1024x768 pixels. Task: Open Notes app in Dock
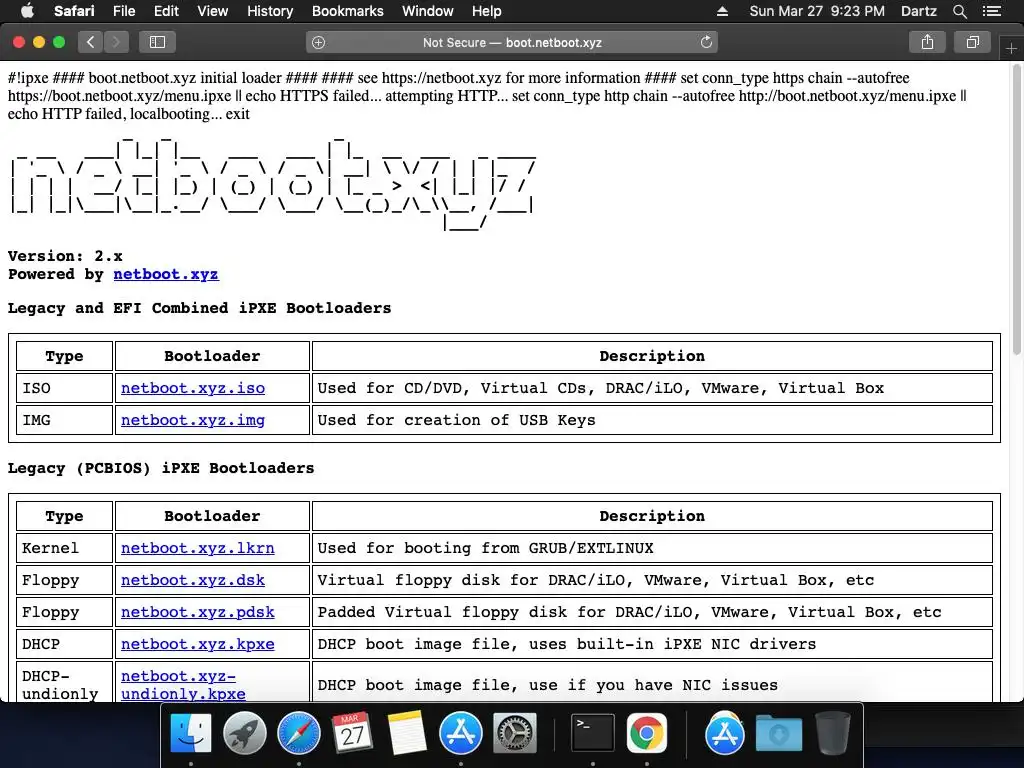pyautogui.click(x=407, y=733)
